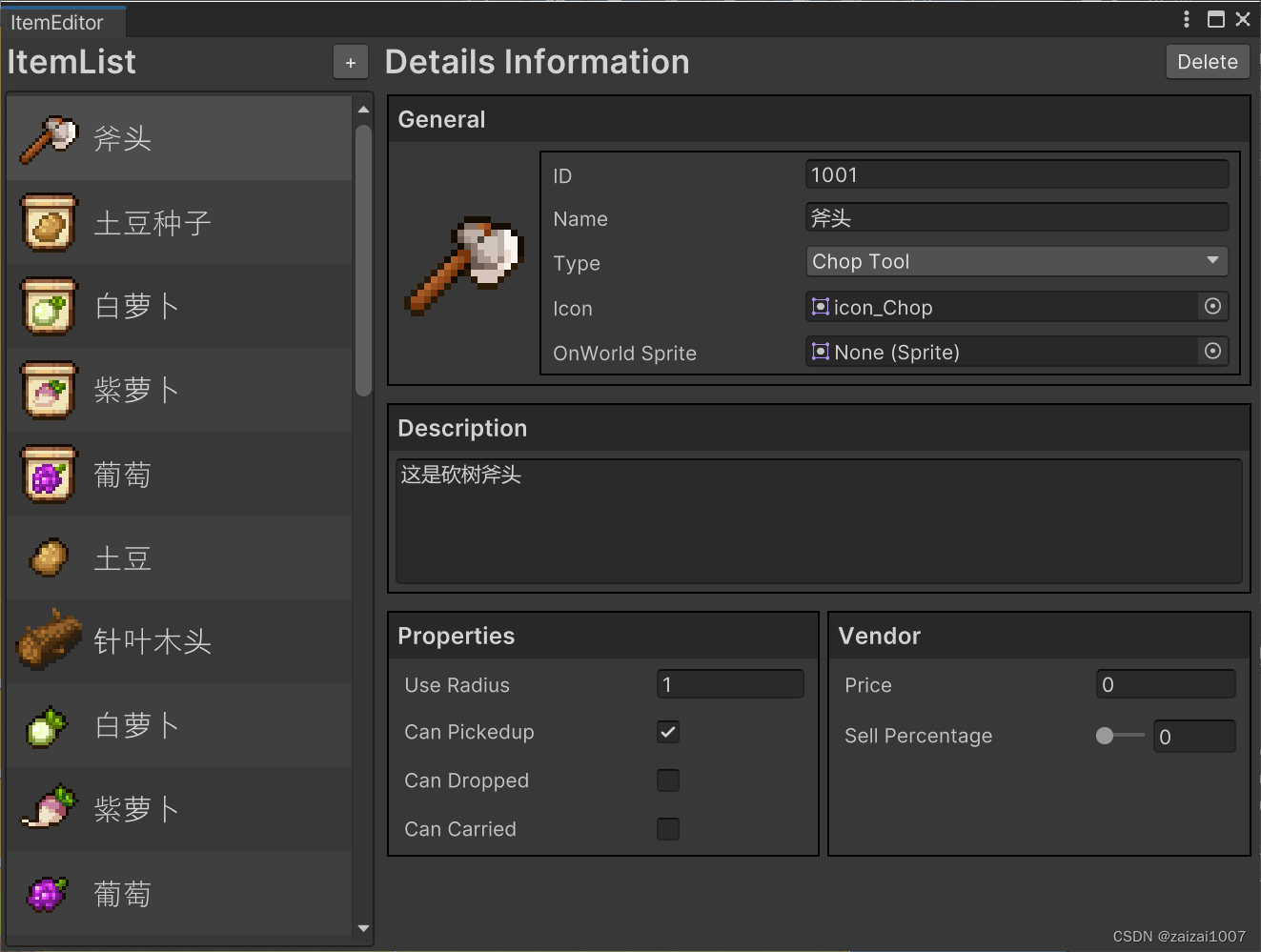This screenshot has height=952, width=1261.
Task: Select the grape seed bag icon
Action: click(x=49, y=475)
